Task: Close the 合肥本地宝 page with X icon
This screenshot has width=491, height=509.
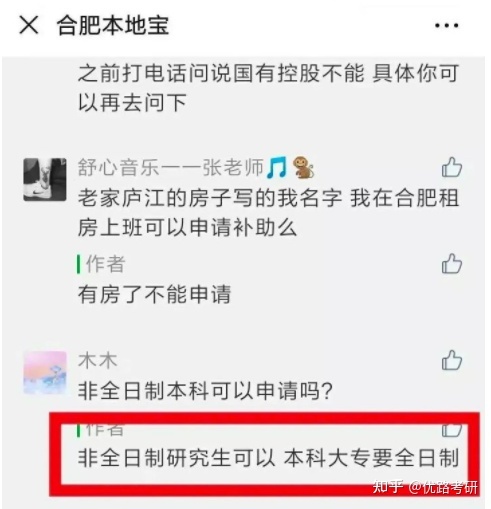Action: click(x=29, y=25)
